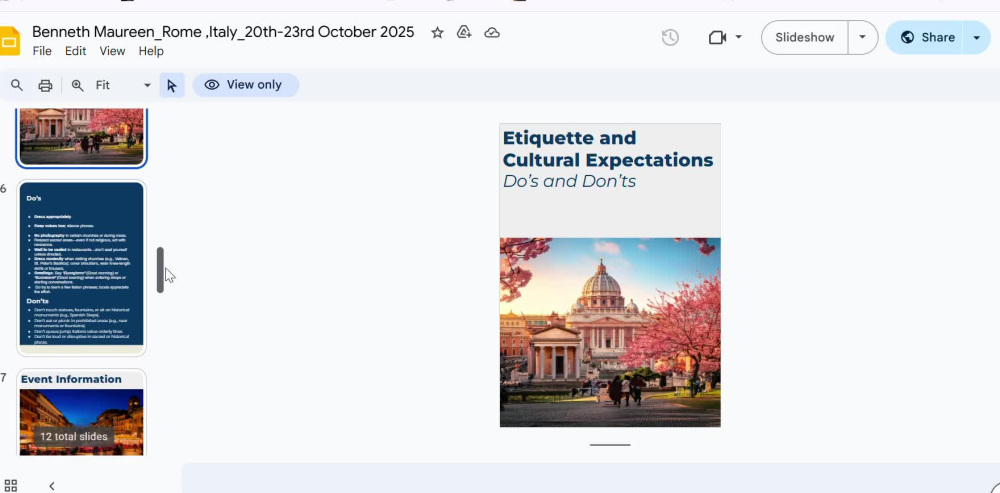
Task: Open the Share options dropdown arrow
Action: pos(976,38)
